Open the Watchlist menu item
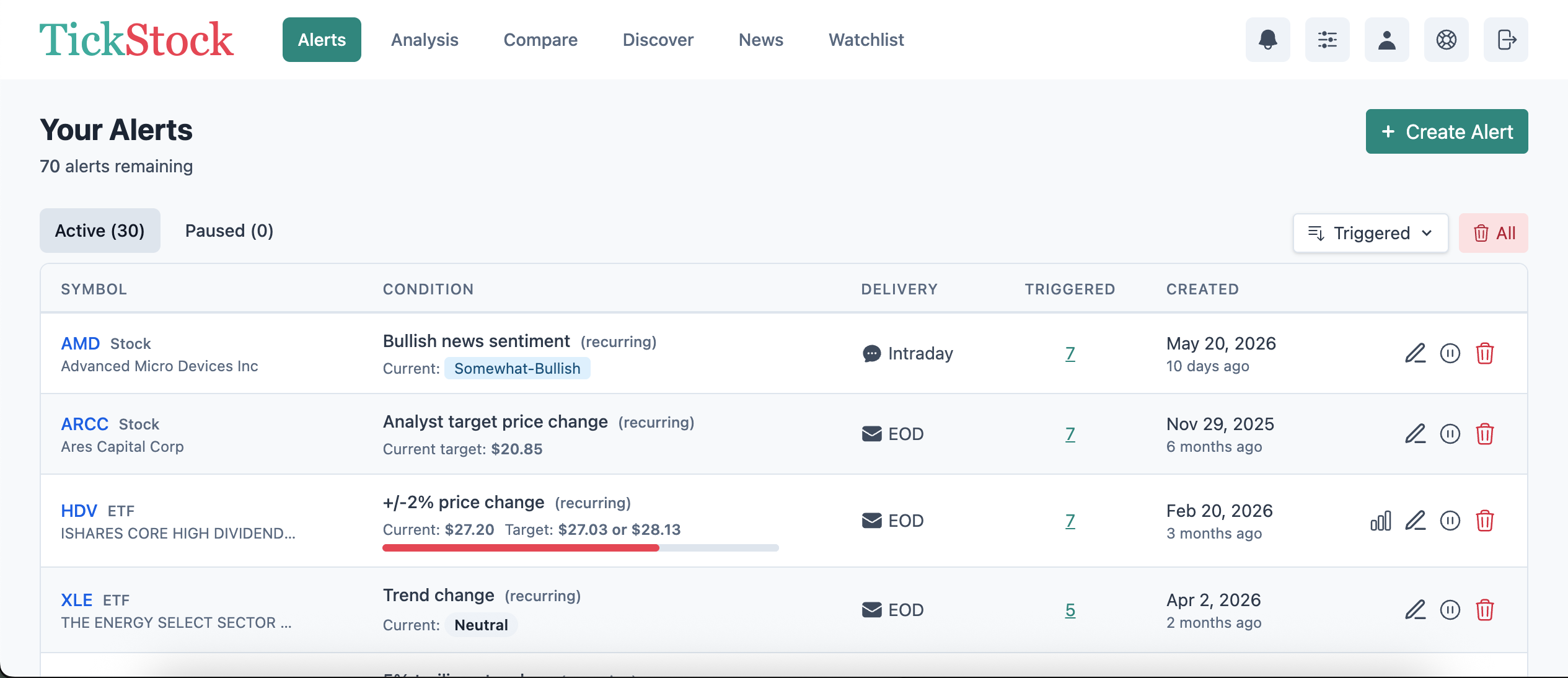The width and height of the screenshot is (1568, 678). click(x=866, y=40)
